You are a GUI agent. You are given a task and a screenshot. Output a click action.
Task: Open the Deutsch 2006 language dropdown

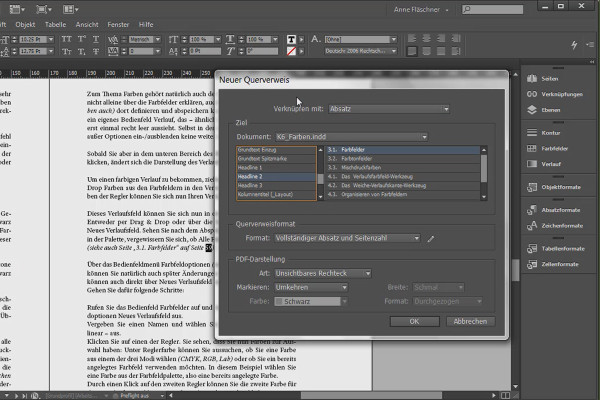click(x=360, y=51)
